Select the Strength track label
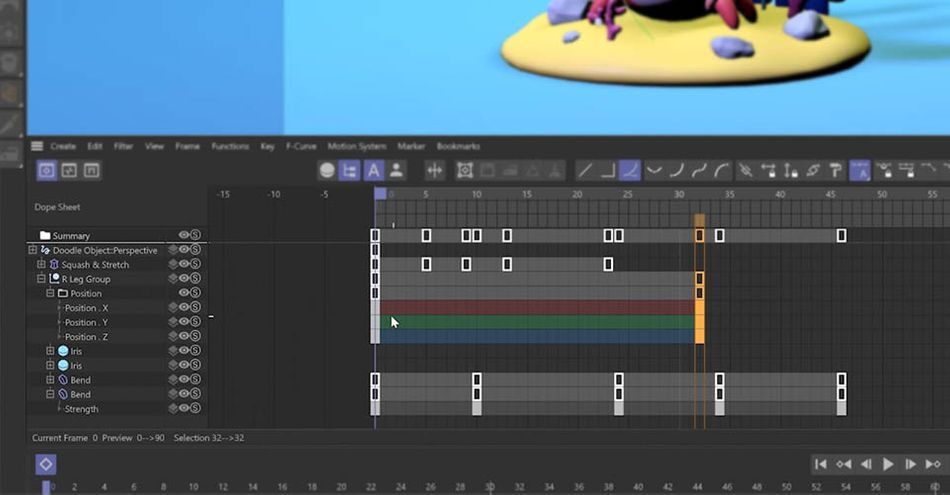950x495 pixels. (81, 409)
